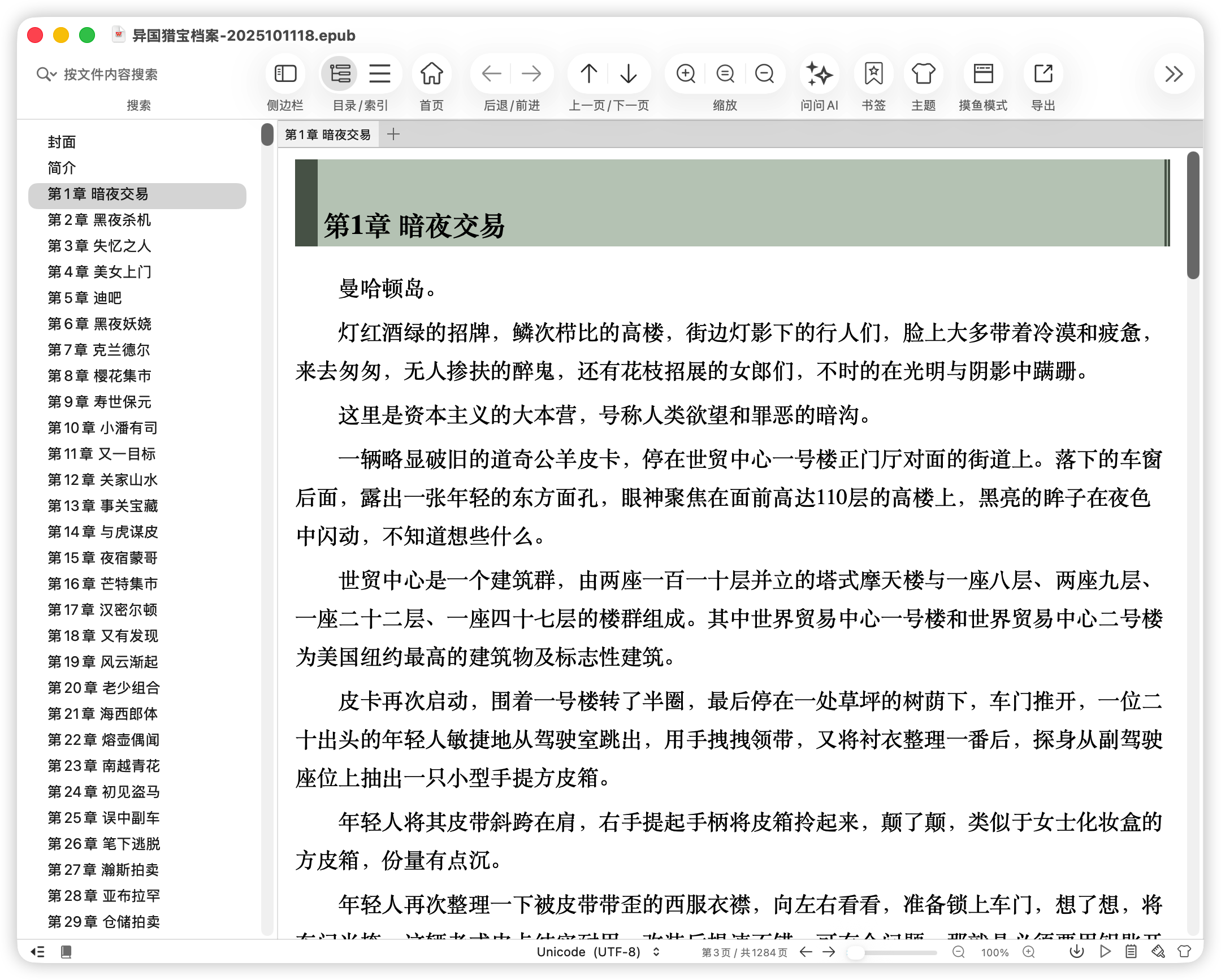This screenshot has height=980, width=1221.
Task: Switch to table of contents tree view
Action: coord(340,73)
